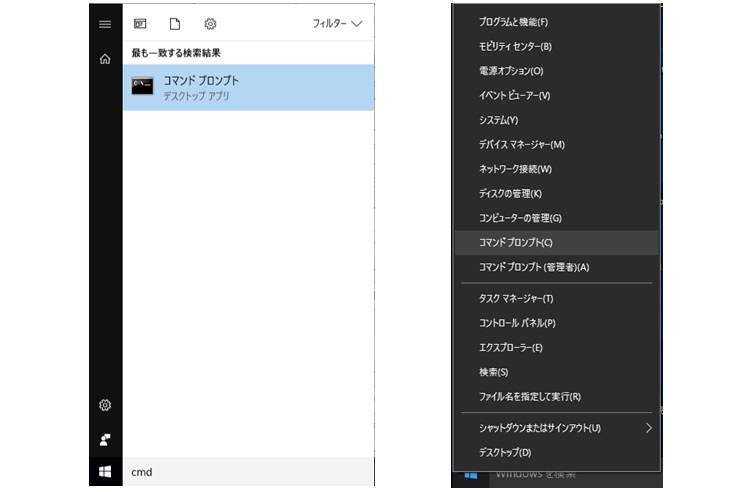Viewport: 743px width, 492px height.
Task: Launch コントロール パネル(P)
Action: click(556, 323)
